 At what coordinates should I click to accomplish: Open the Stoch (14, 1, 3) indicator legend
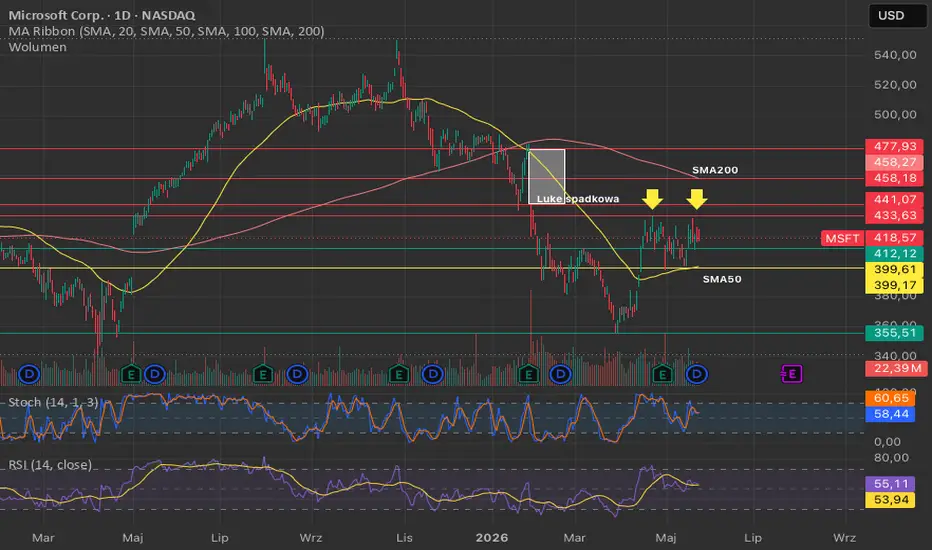click(53, 403)
